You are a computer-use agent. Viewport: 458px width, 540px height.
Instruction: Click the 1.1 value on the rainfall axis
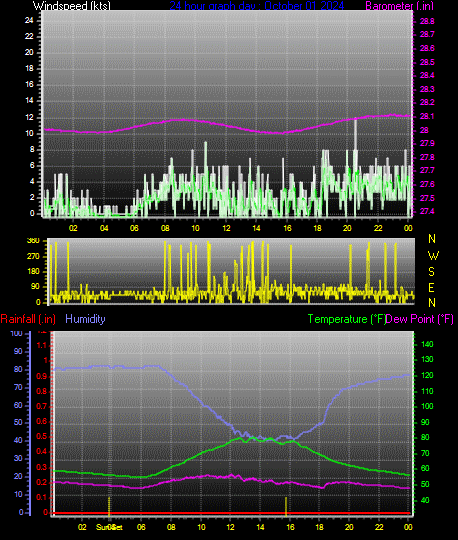click(x=42, y=345)
